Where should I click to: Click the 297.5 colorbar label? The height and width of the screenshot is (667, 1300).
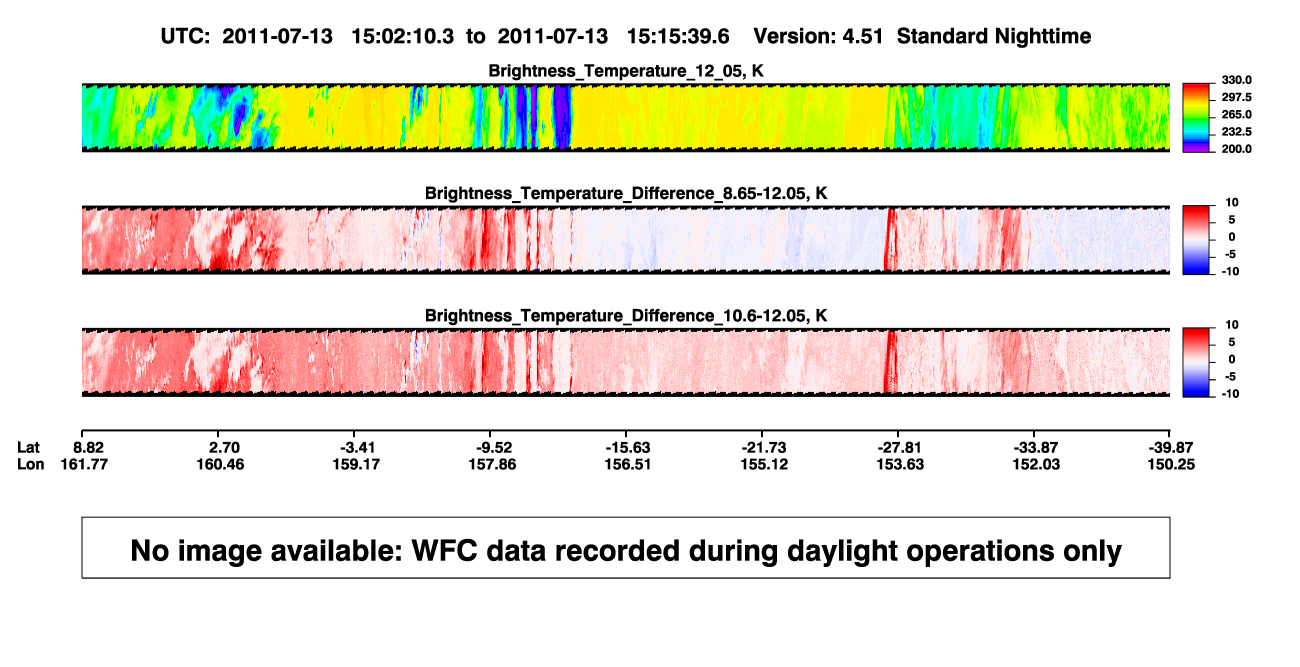[x=1236, y=97]
